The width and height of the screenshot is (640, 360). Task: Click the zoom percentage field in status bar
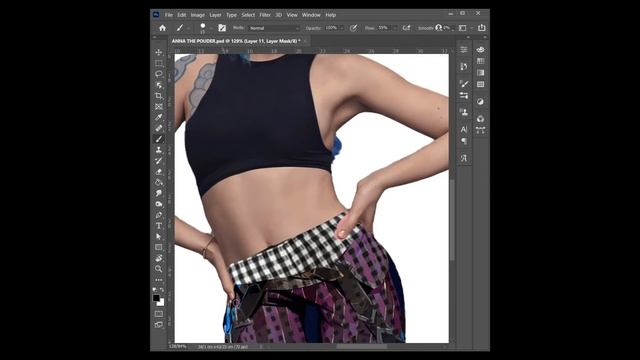pyautogui.click(x=178, y=347)
